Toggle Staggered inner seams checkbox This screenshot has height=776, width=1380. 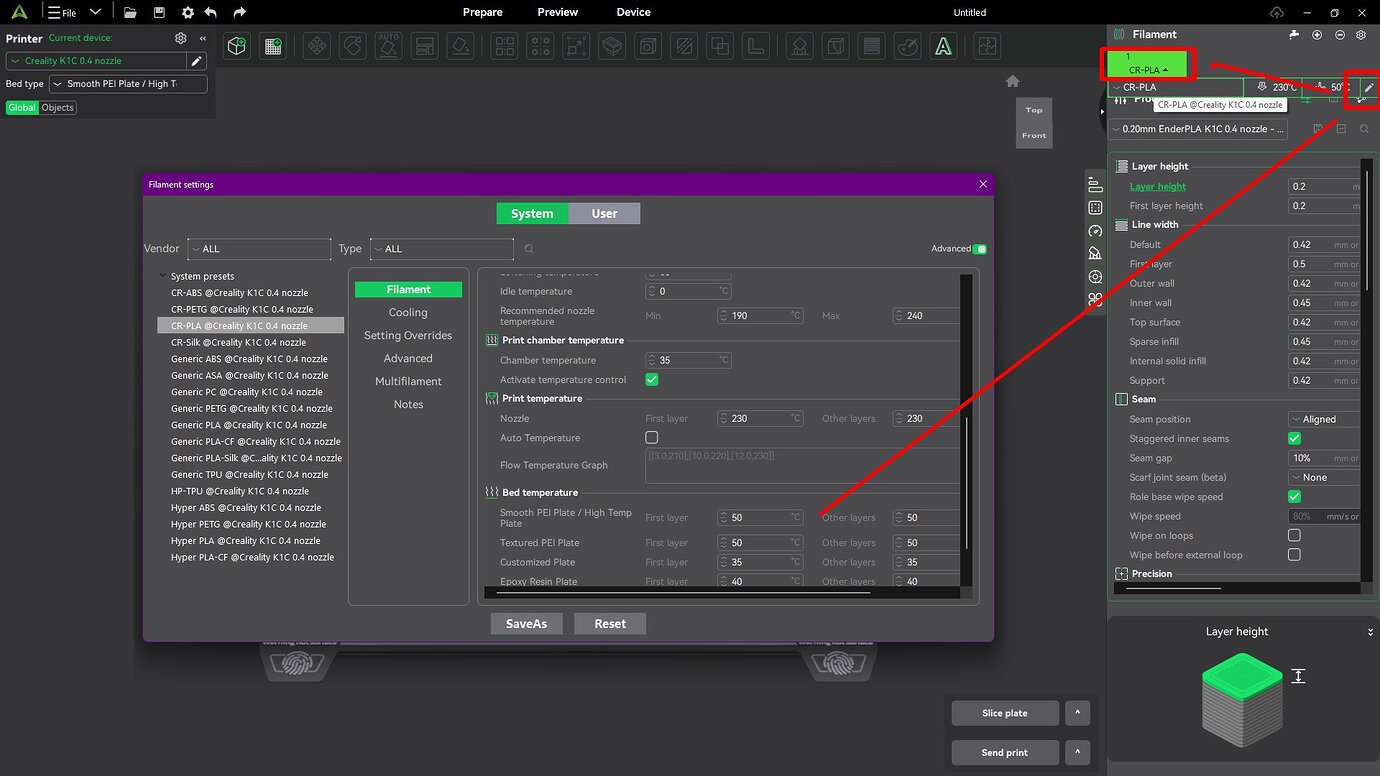click(1294, 438)
